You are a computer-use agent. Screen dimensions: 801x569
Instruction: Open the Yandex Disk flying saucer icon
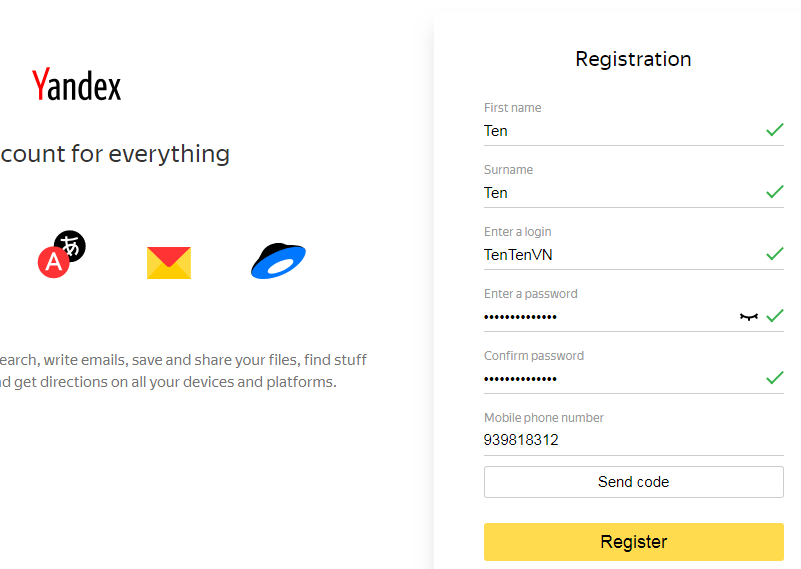(278, 260)
